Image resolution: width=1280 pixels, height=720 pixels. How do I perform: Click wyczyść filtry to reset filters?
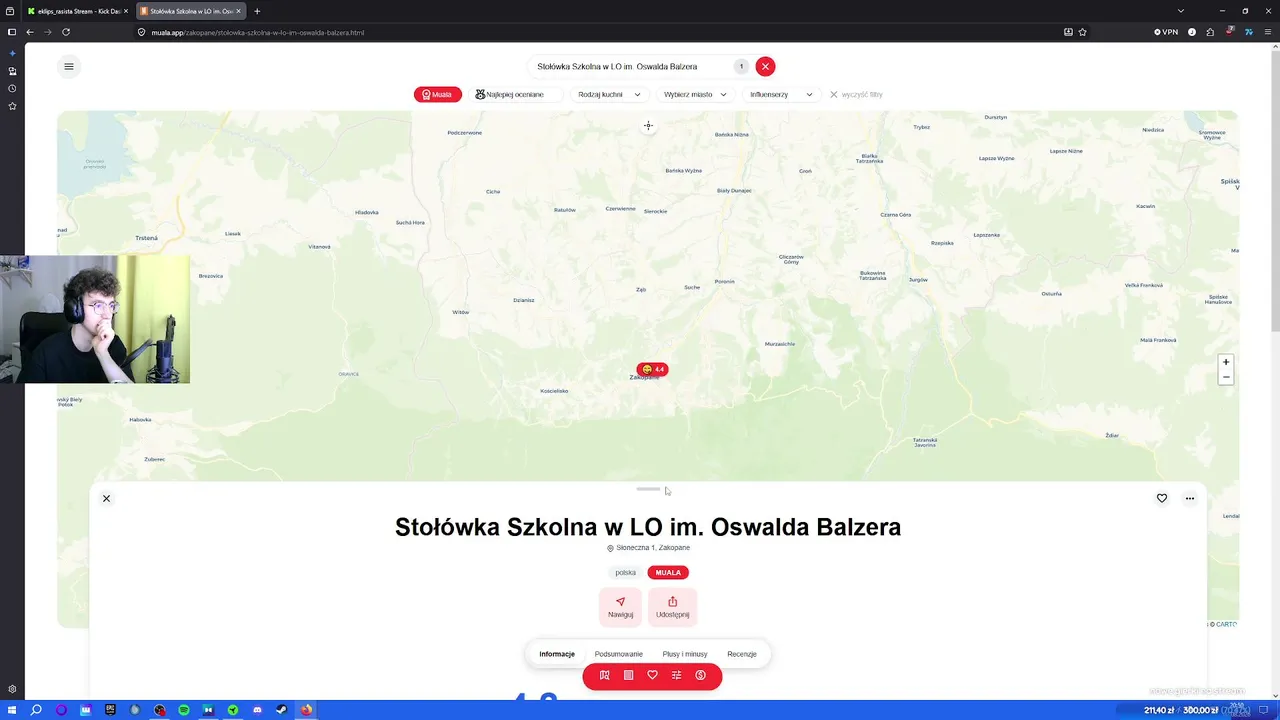click(856, 94)
